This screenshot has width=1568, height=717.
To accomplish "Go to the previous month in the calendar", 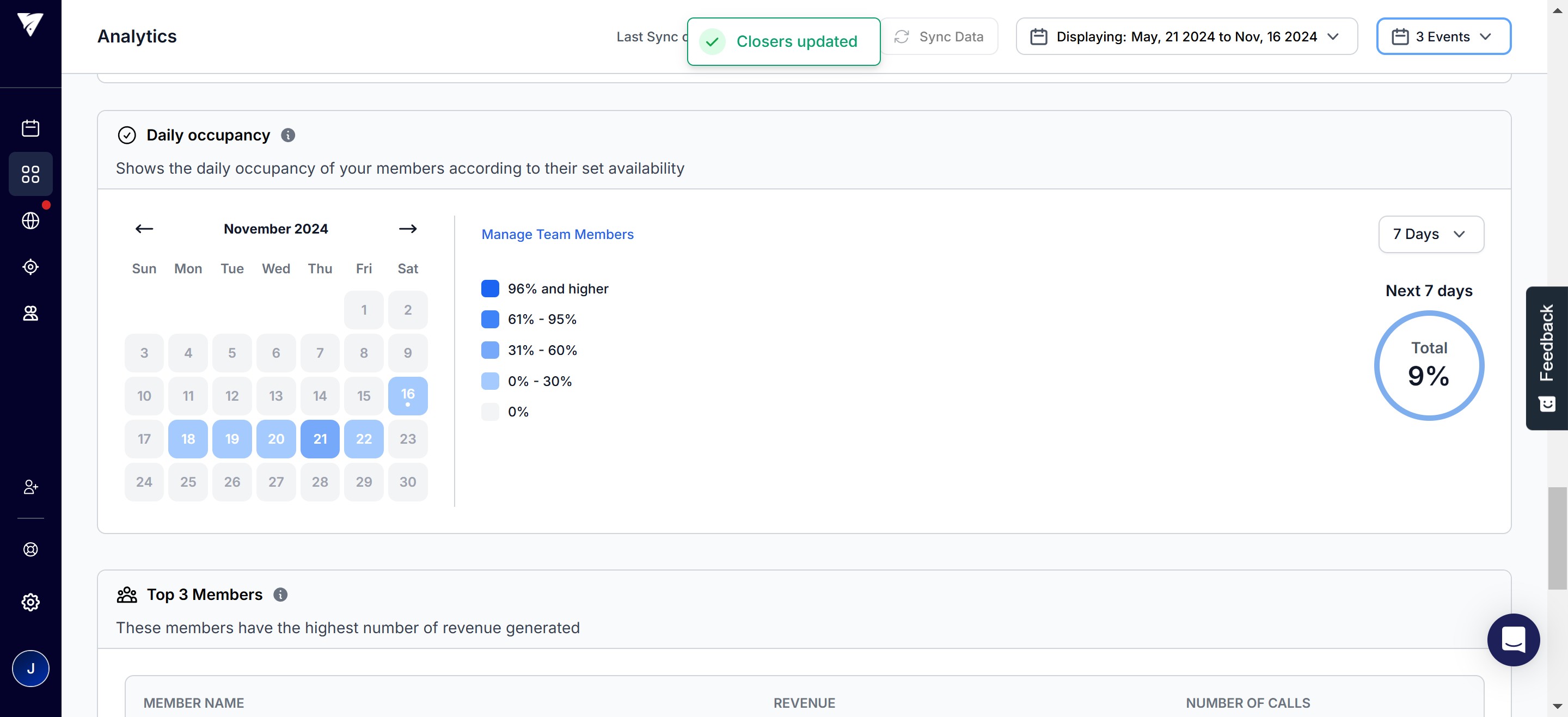I will point(144,229).
